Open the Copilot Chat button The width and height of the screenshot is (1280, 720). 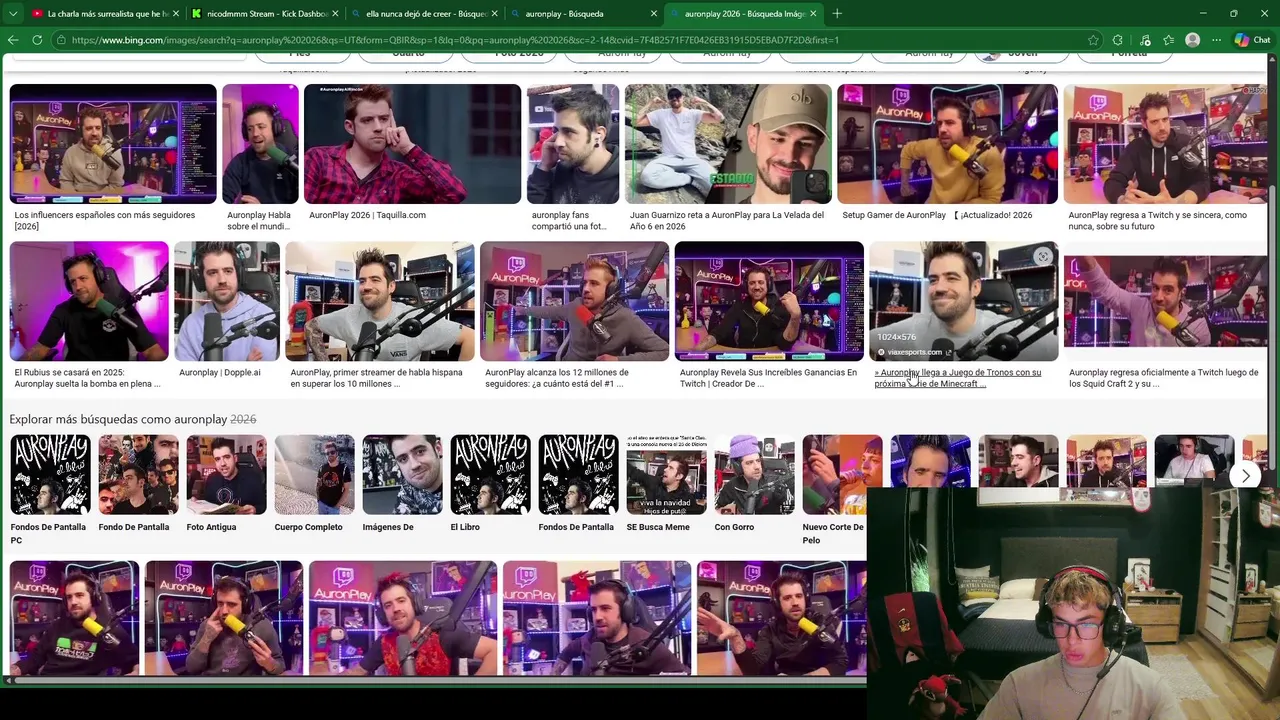click(x=1253, y=40)
